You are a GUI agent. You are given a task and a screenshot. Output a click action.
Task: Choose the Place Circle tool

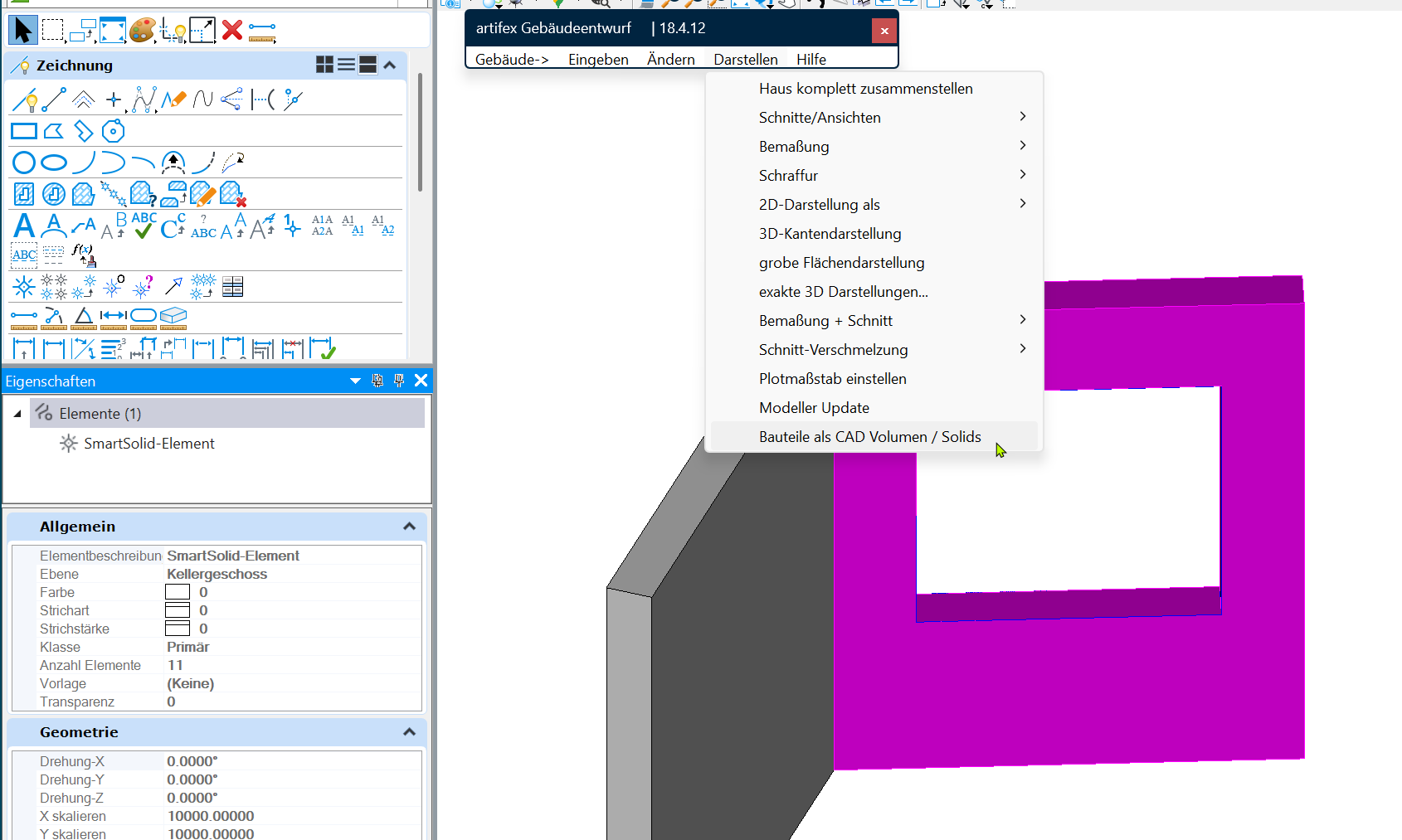coord(23,163)
